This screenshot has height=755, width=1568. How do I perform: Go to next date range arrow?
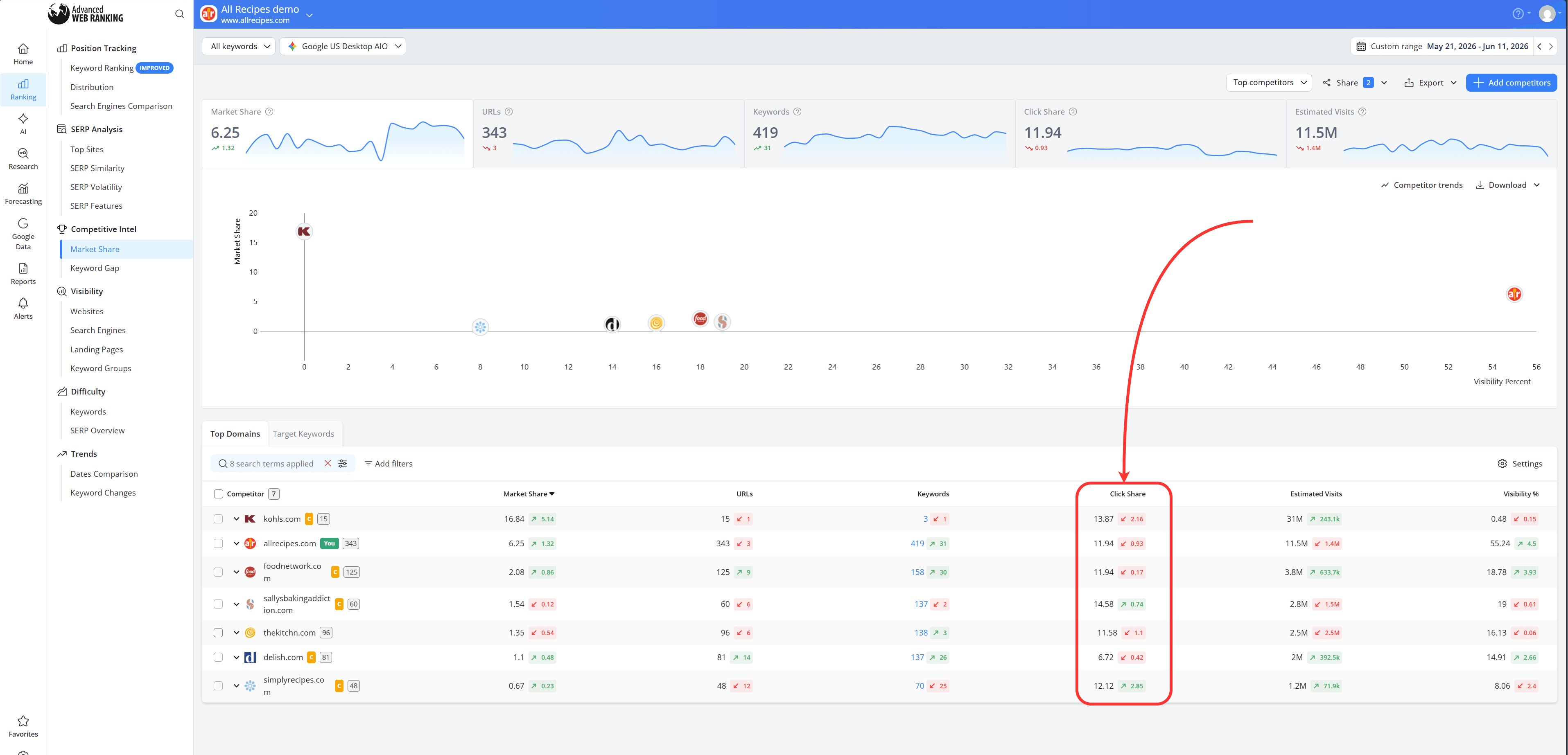click(1551, 46)
